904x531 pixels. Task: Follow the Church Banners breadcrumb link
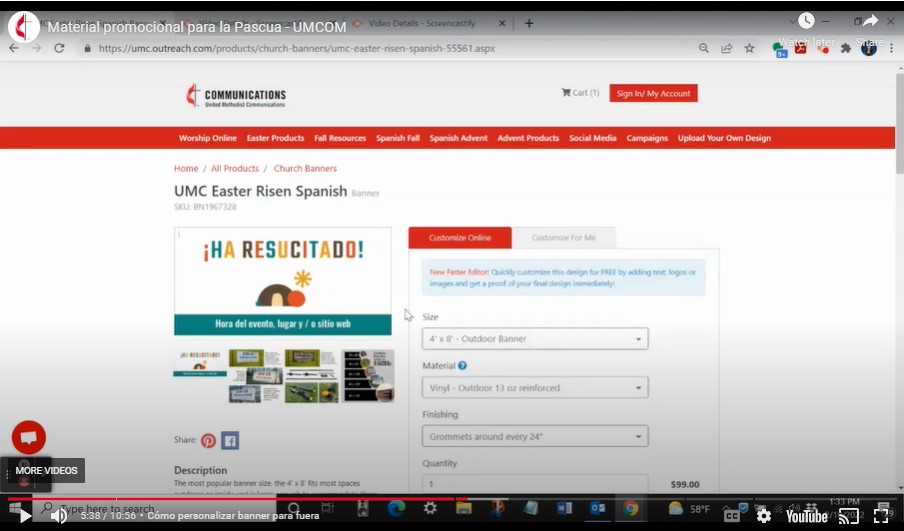click(x=305, y=169)
